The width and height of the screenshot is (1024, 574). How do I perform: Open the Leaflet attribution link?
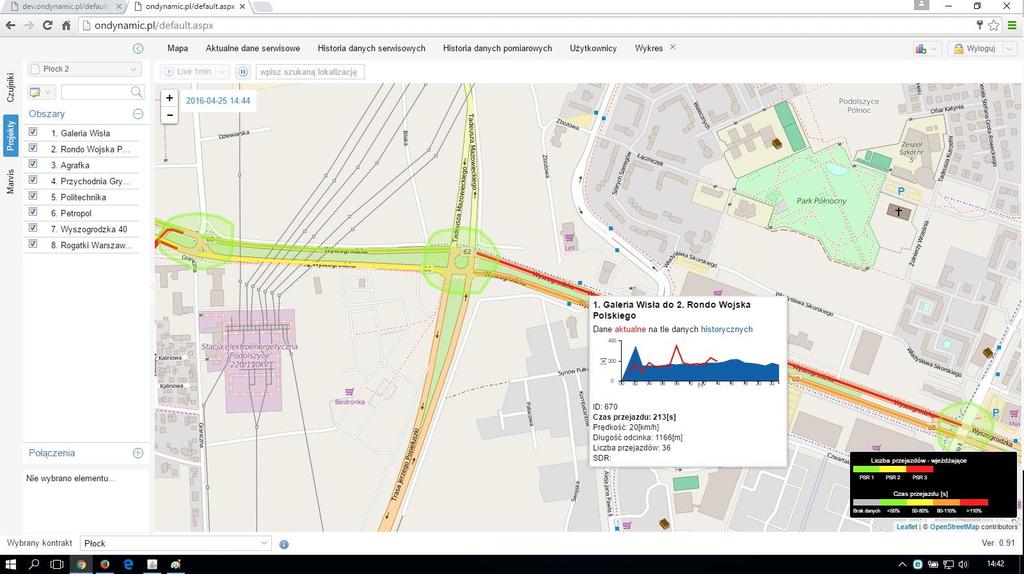point(906,526)
